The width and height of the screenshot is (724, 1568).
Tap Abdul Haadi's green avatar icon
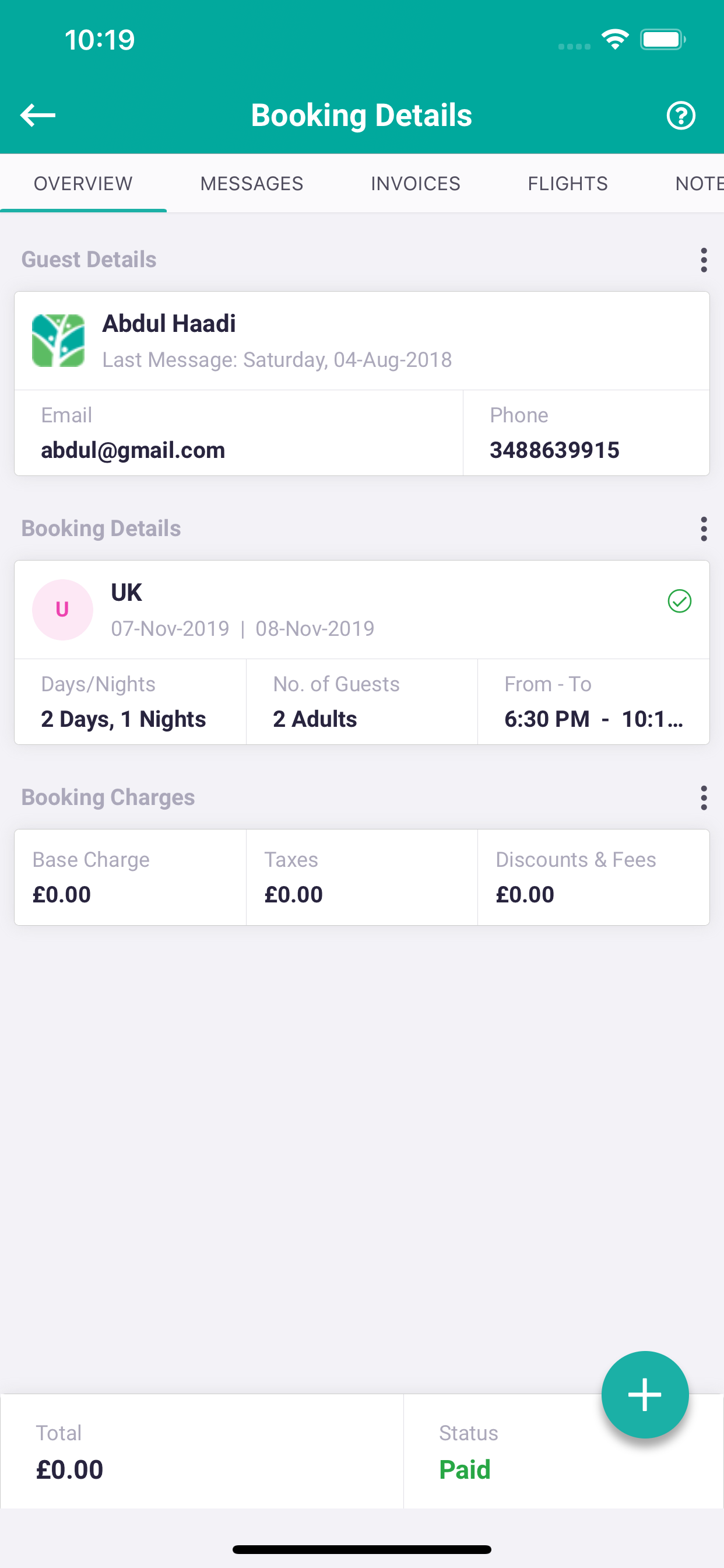(x=58, y=340)
